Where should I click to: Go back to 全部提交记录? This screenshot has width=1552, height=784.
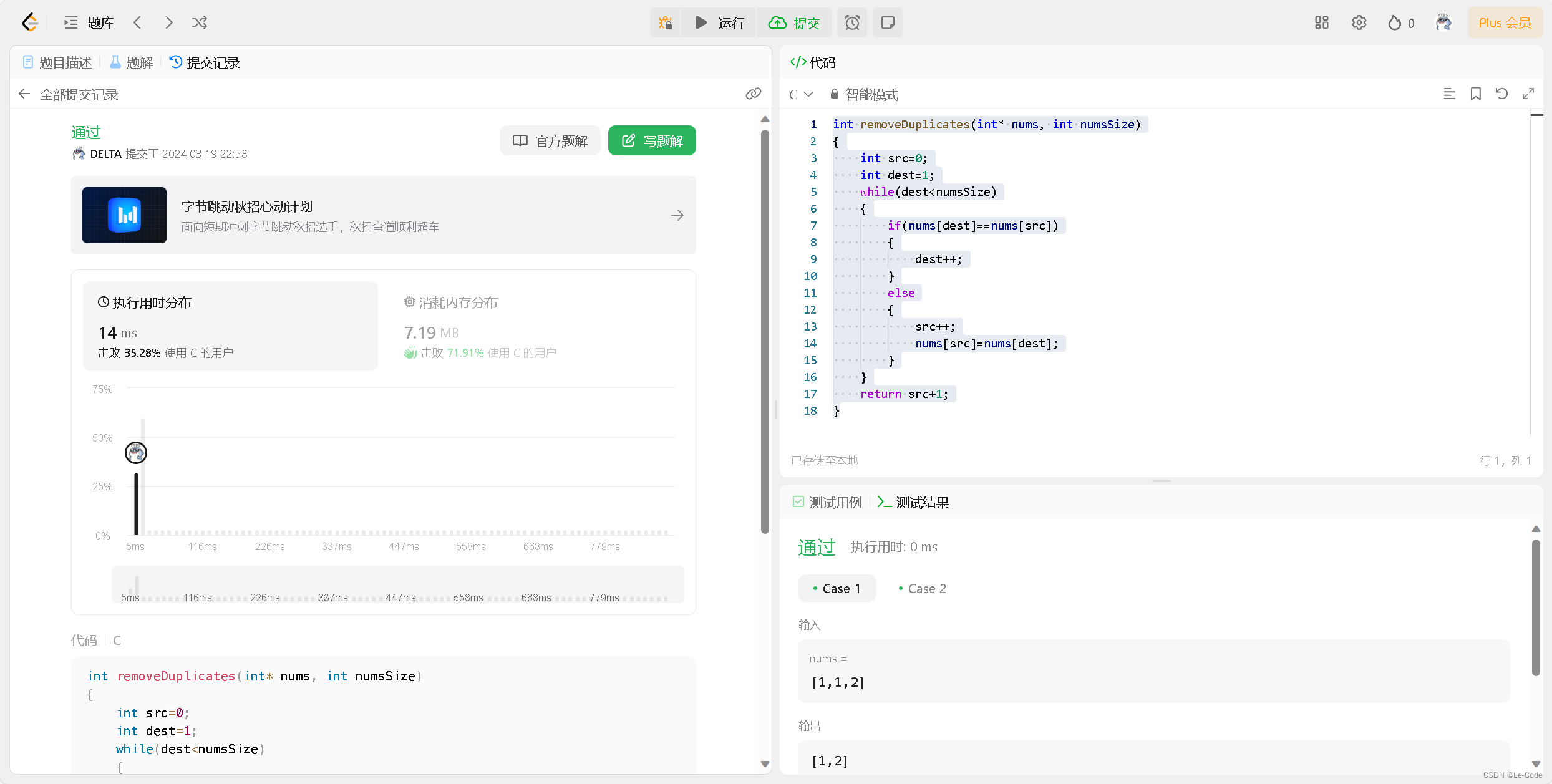click(69, 94)
